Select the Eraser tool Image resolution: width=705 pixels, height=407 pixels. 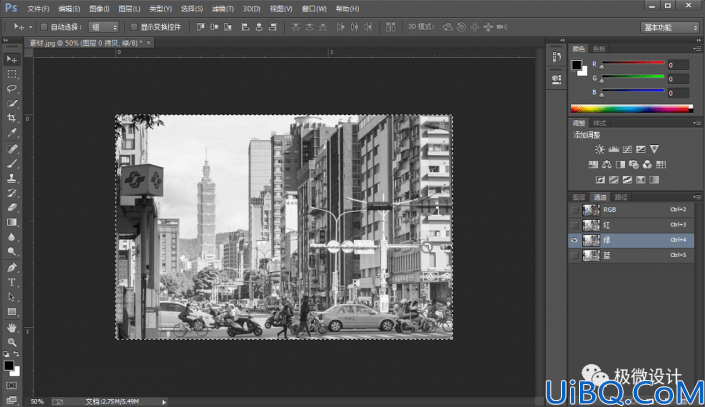12,207
